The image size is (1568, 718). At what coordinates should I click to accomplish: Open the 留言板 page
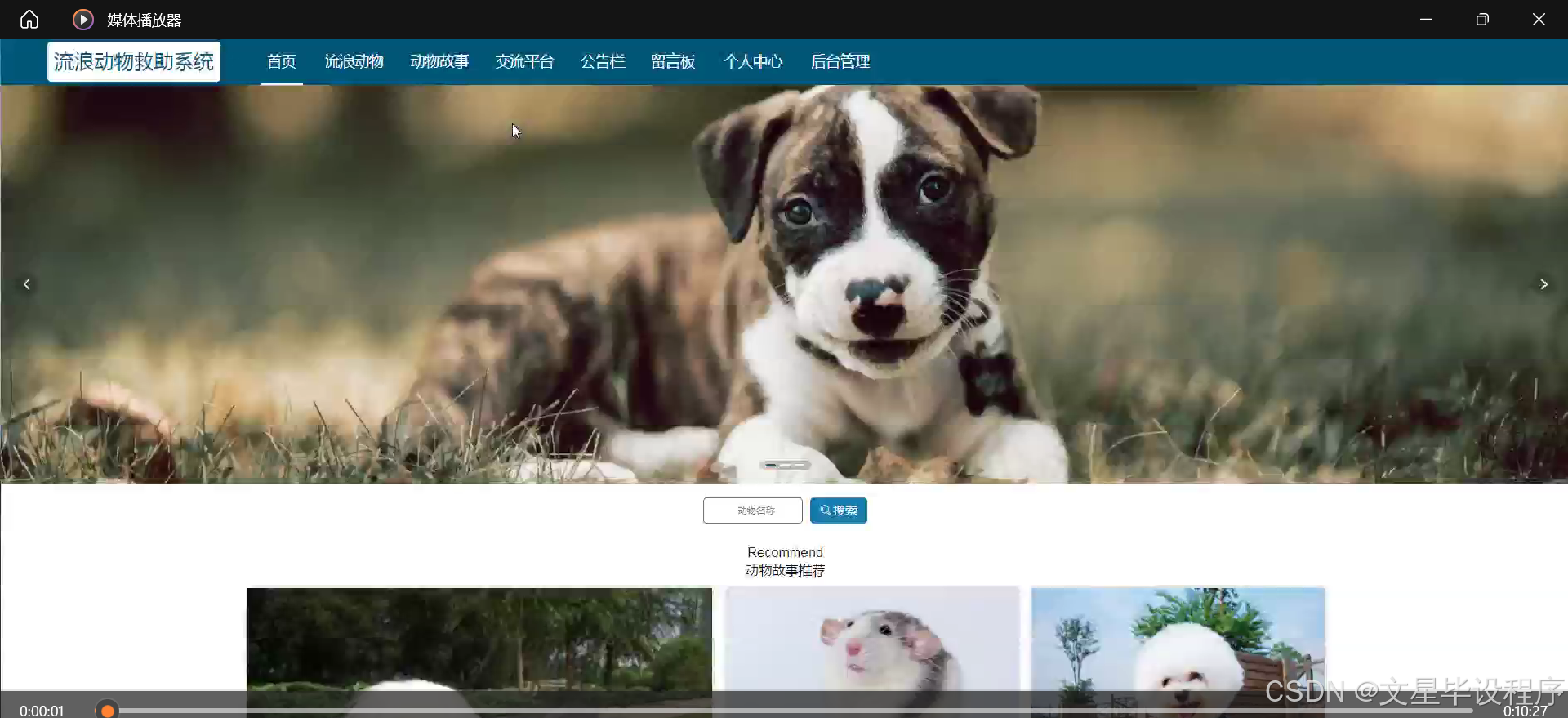pyautogui.click(x=673, y=61)
